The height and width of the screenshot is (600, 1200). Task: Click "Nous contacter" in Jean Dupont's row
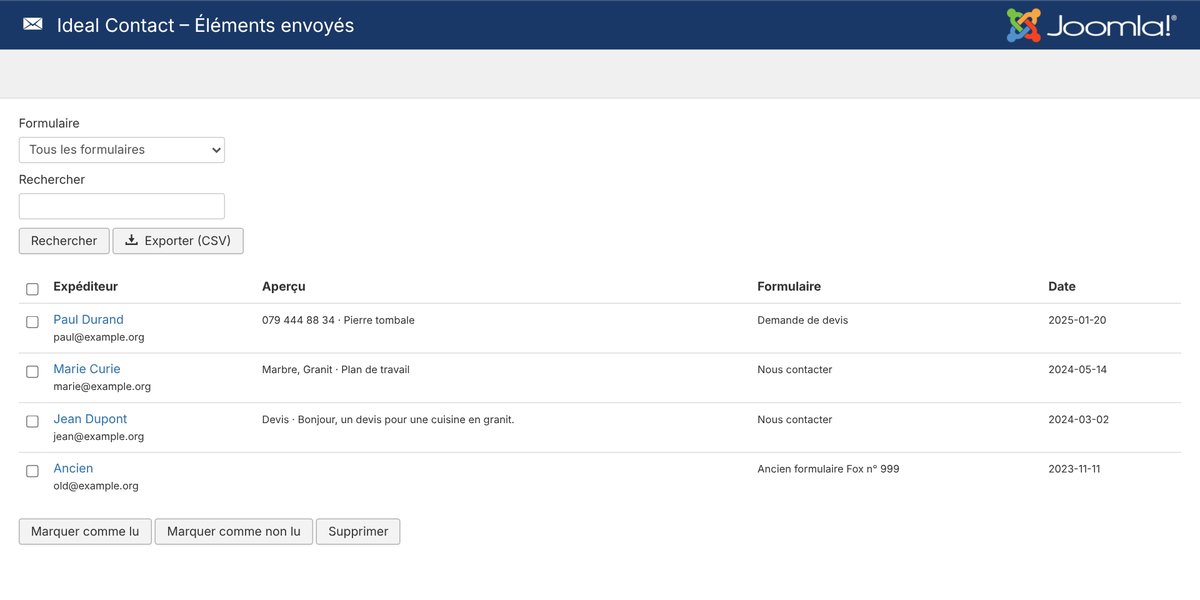point(795,420)
